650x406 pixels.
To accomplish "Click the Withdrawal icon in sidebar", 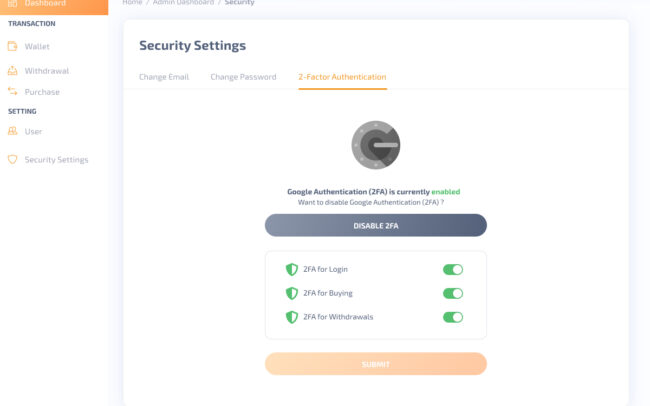I will coord(12,71).
